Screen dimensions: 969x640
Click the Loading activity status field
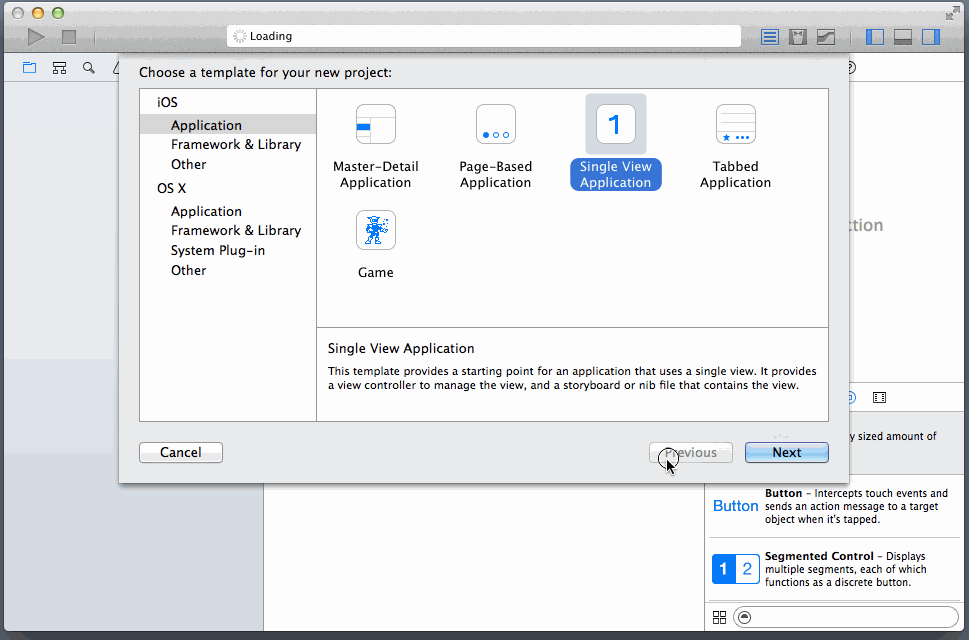484,36
